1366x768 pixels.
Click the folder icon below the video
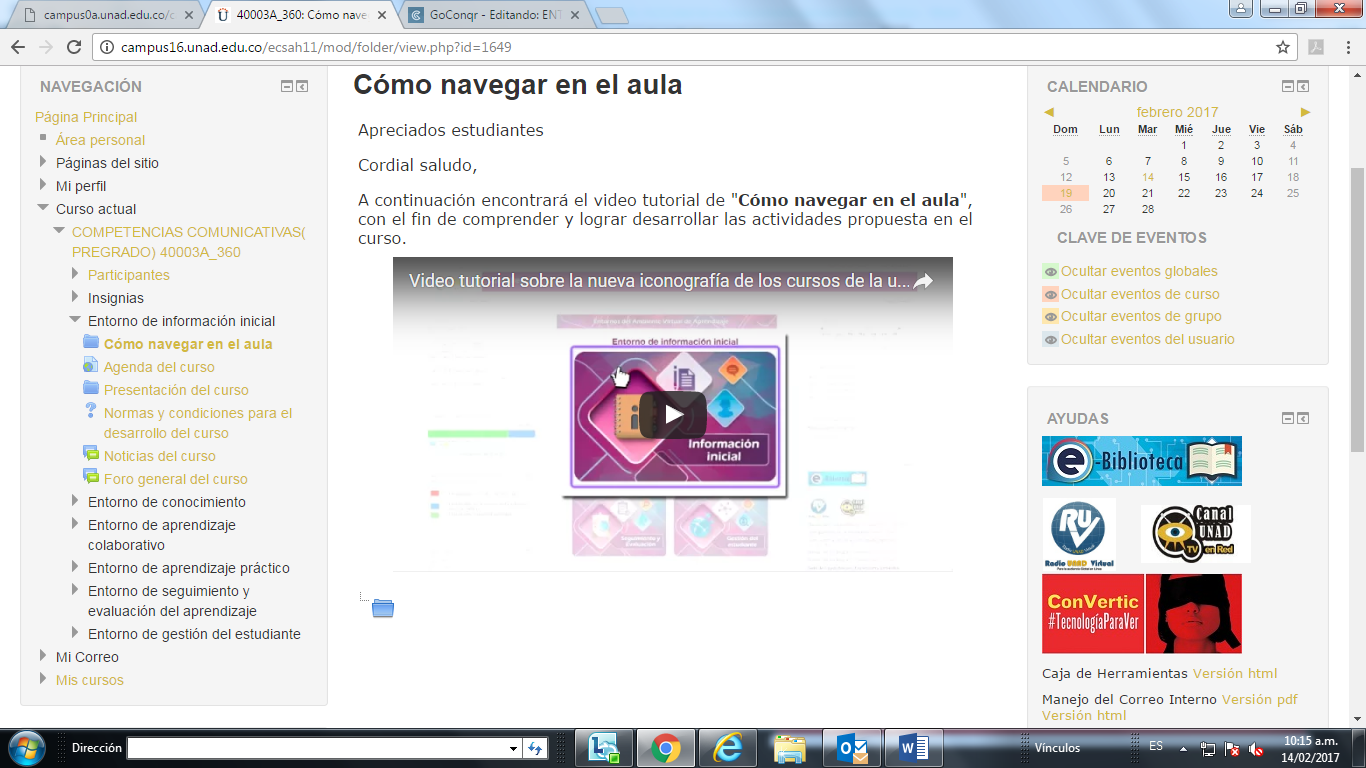click(x=382, y=608)
